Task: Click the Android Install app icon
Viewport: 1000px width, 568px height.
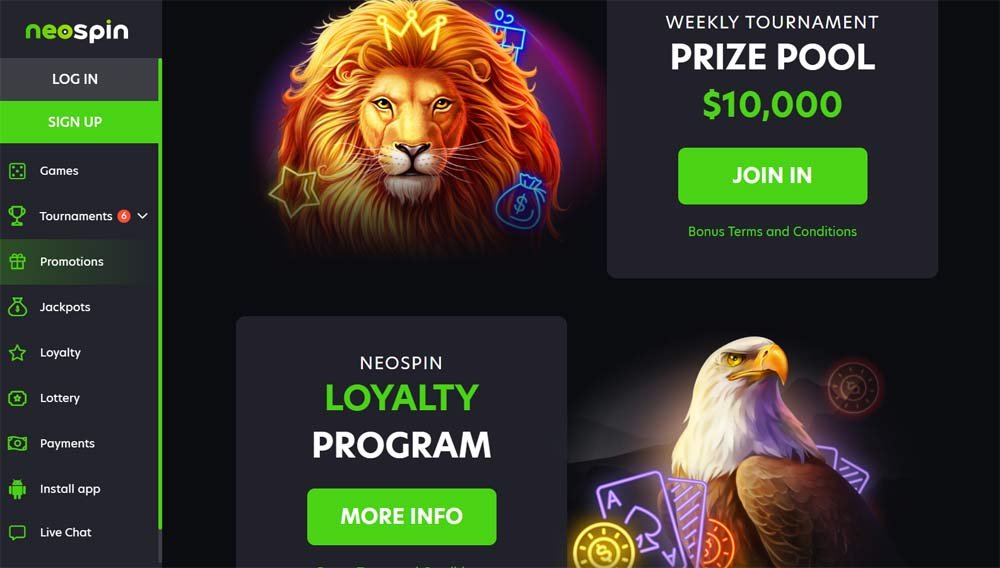Action: click(x=17, y=489)
